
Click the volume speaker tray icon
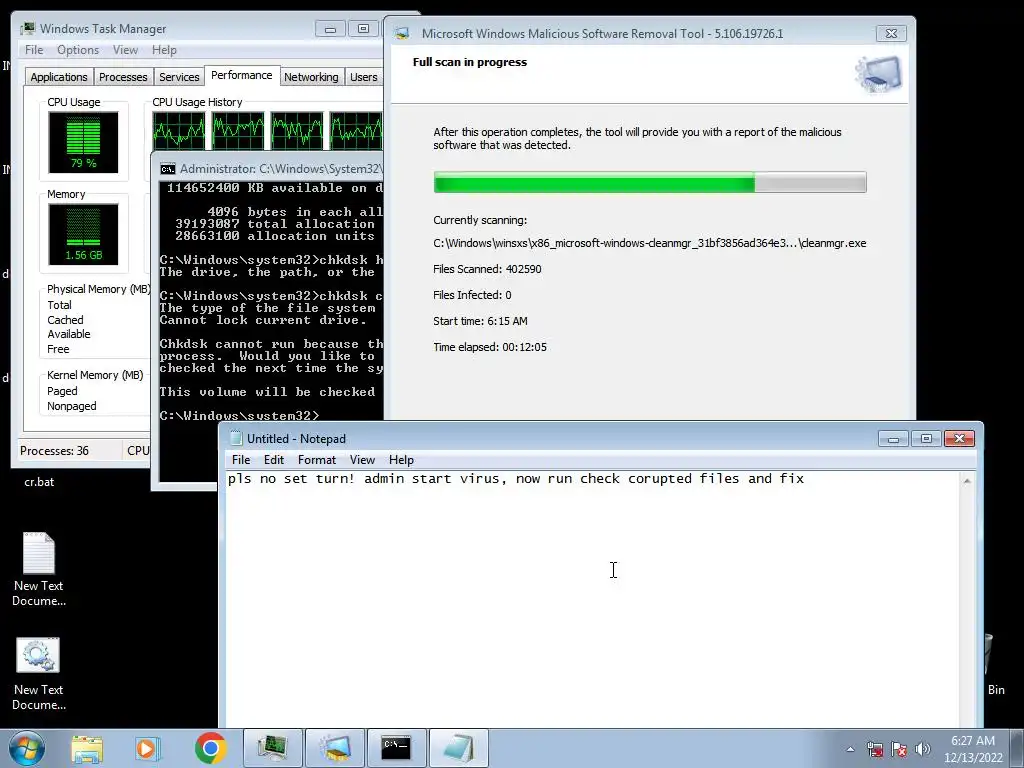pyautogui.click(x=922, y=749)
